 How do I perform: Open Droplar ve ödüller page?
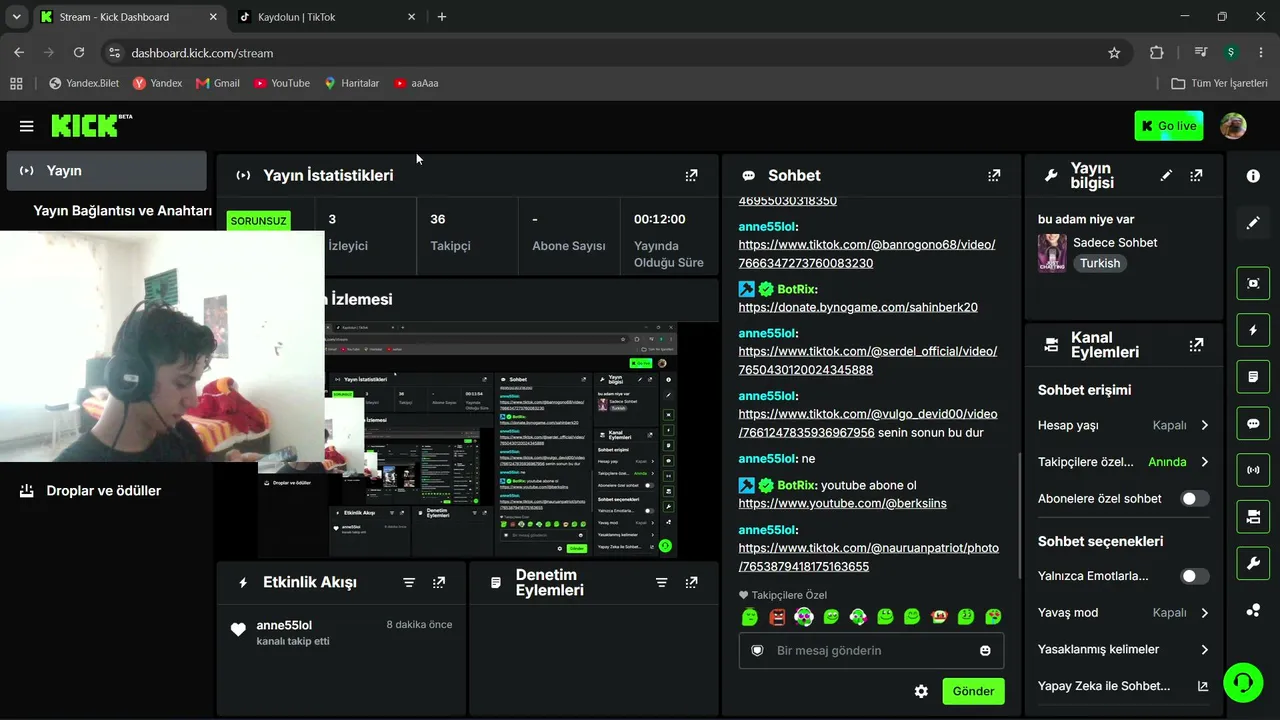pos(106,491)
